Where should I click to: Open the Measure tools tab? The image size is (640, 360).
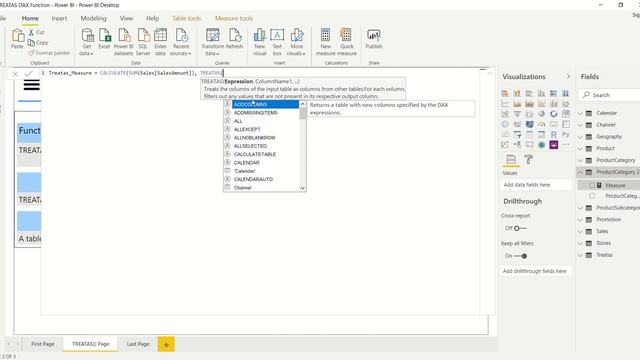[234, 18]
